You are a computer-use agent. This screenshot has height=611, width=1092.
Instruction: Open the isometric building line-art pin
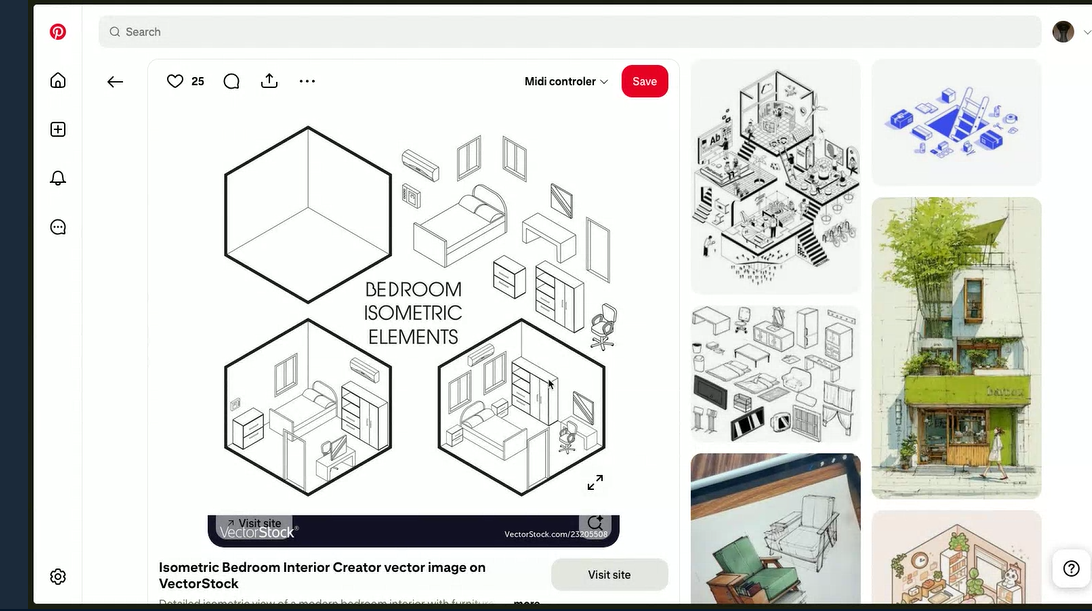click(x=775, y=176)
